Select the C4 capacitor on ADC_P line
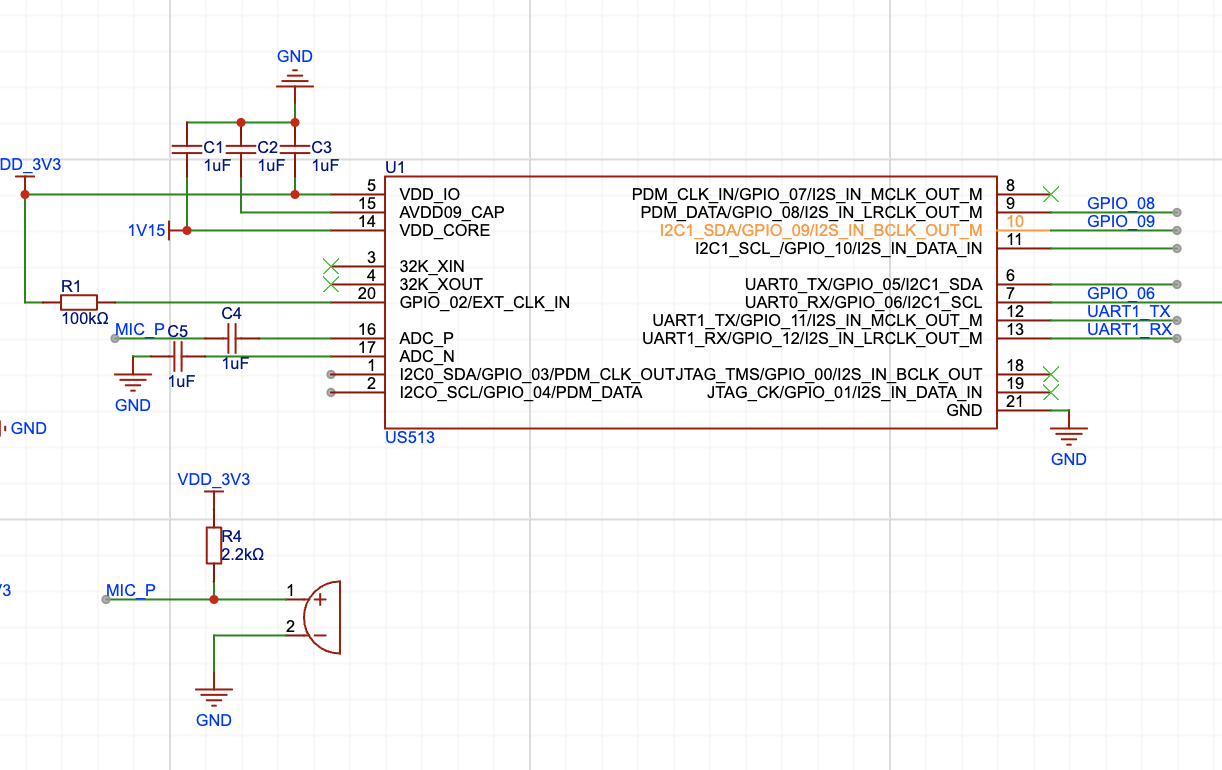Screen dimensions: 1222x770 click(x=231, y=339)
